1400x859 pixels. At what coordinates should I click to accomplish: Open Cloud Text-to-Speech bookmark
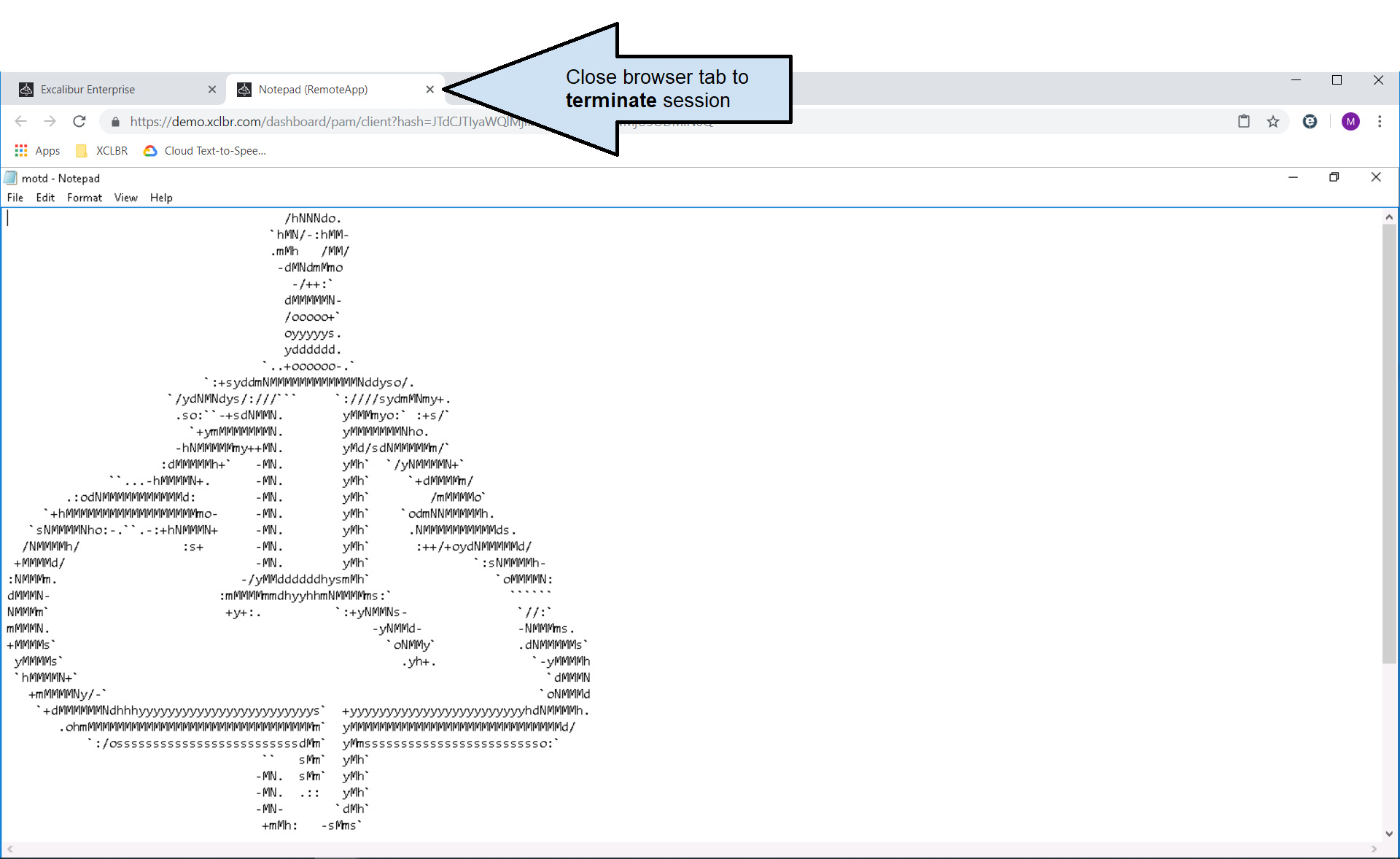(205, 151)
